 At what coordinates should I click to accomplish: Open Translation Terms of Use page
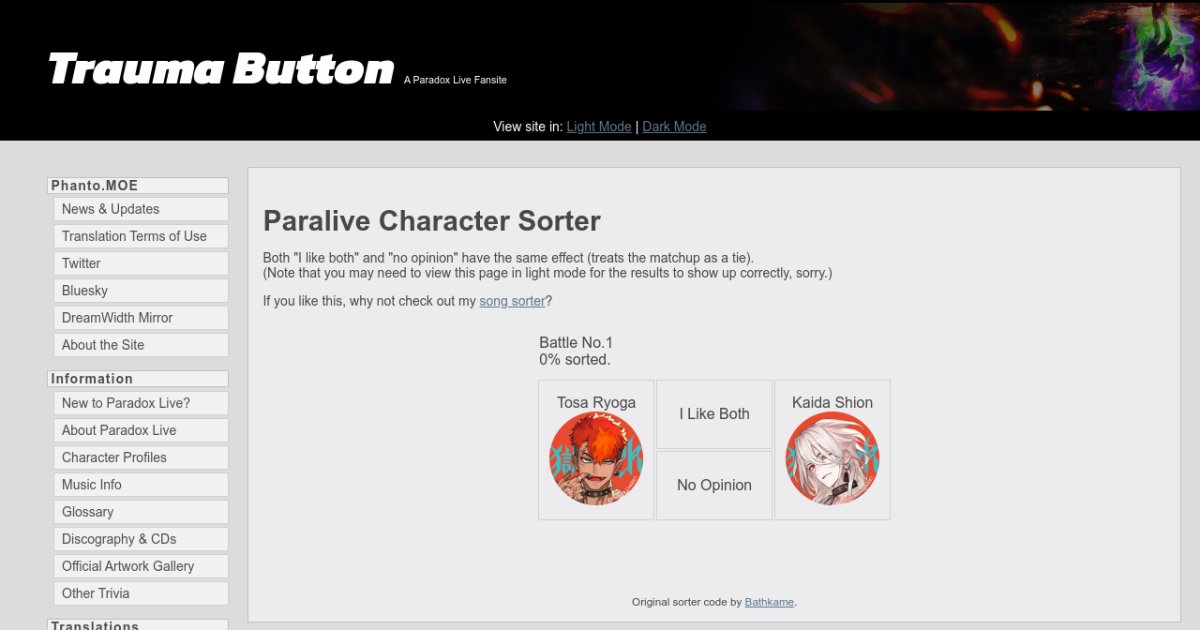point(134,236)
